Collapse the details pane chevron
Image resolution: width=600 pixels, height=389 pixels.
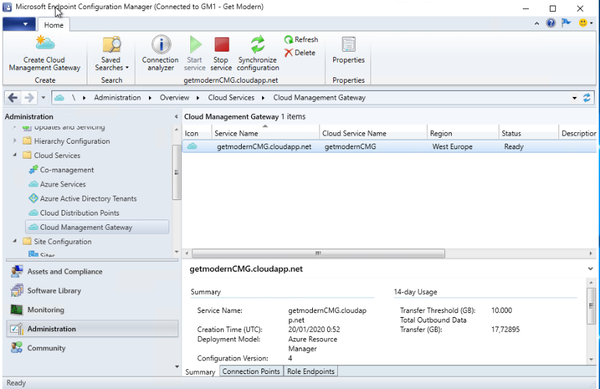pyautogui.click(x=590, y=269)
